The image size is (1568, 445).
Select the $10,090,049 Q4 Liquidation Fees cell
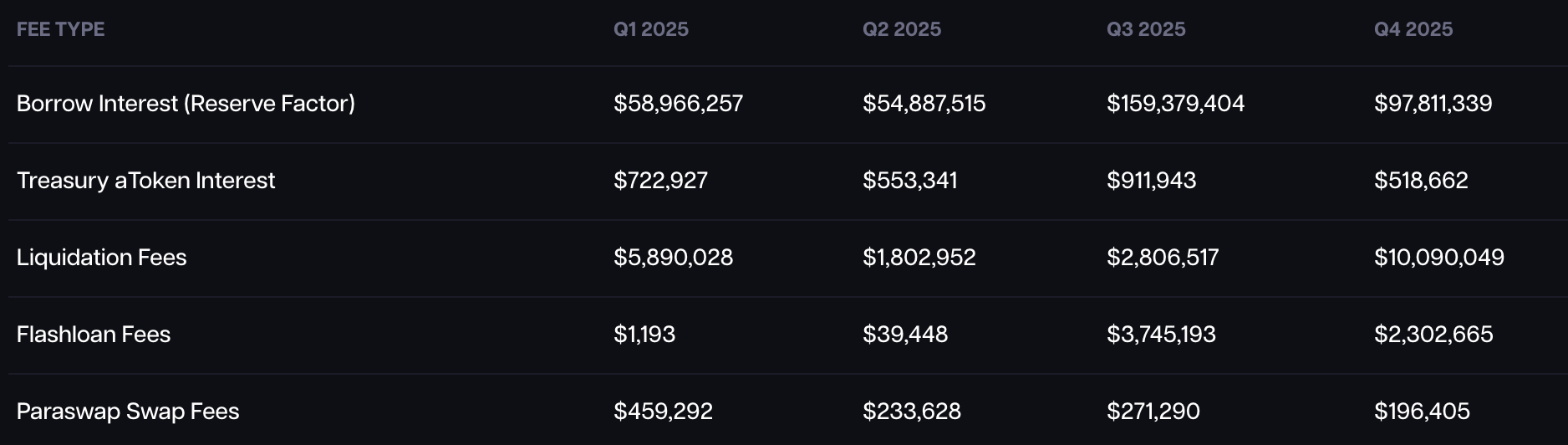pos(1438,258)
